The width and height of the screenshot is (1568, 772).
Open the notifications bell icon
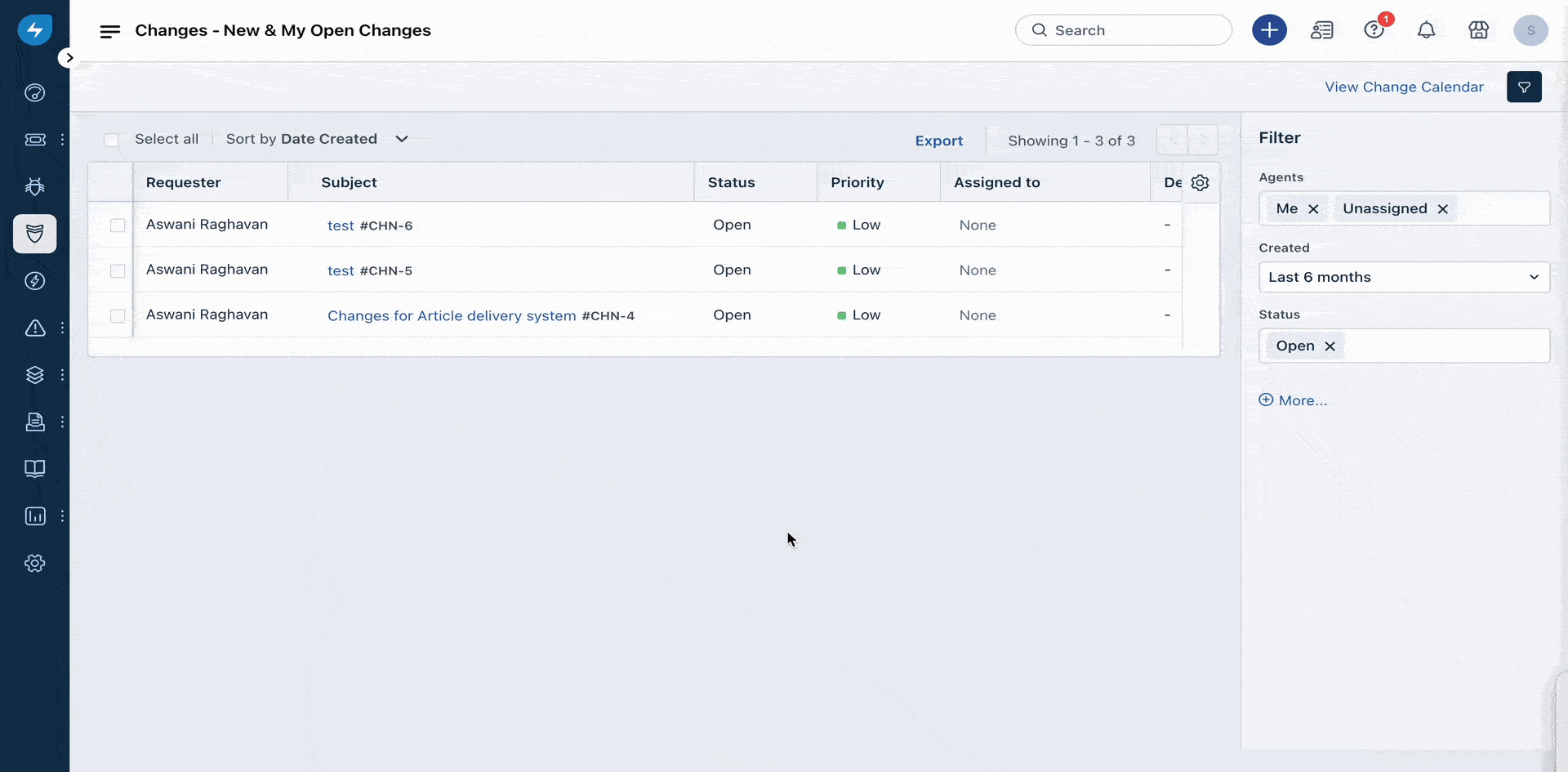point(1426,30)
